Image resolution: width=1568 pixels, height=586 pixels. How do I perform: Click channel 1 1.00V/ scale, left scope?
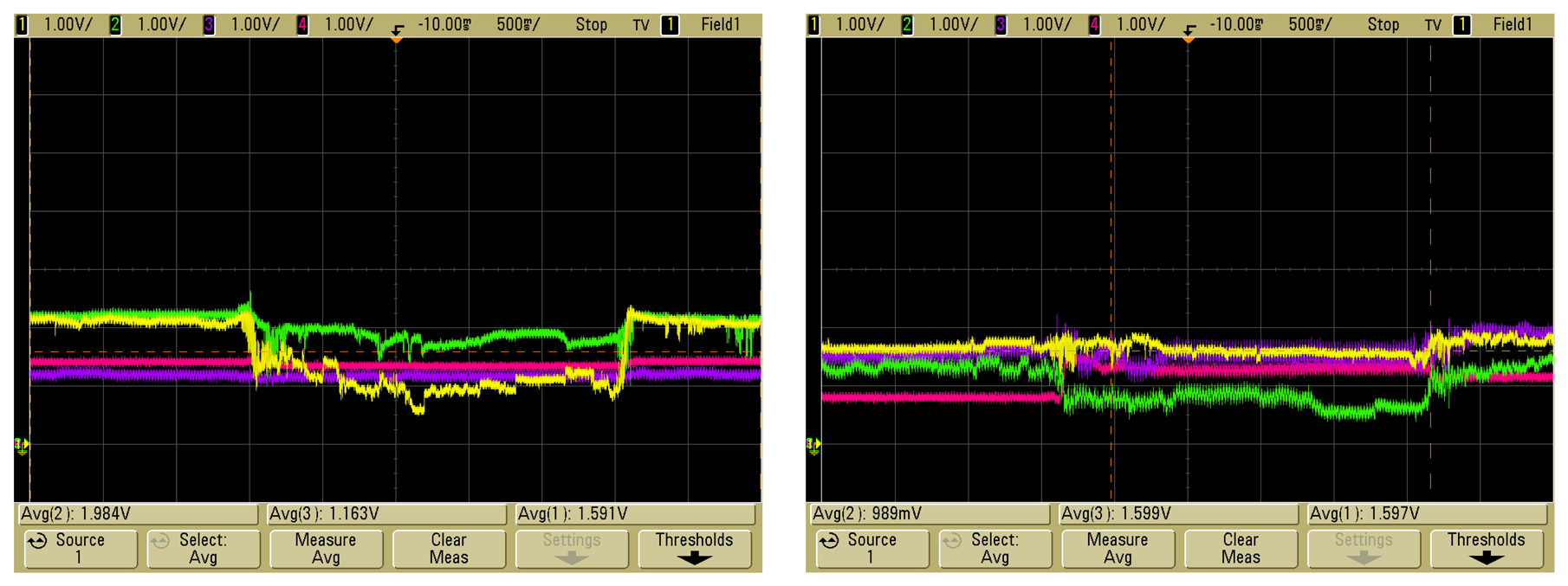(x=68, y=25)
